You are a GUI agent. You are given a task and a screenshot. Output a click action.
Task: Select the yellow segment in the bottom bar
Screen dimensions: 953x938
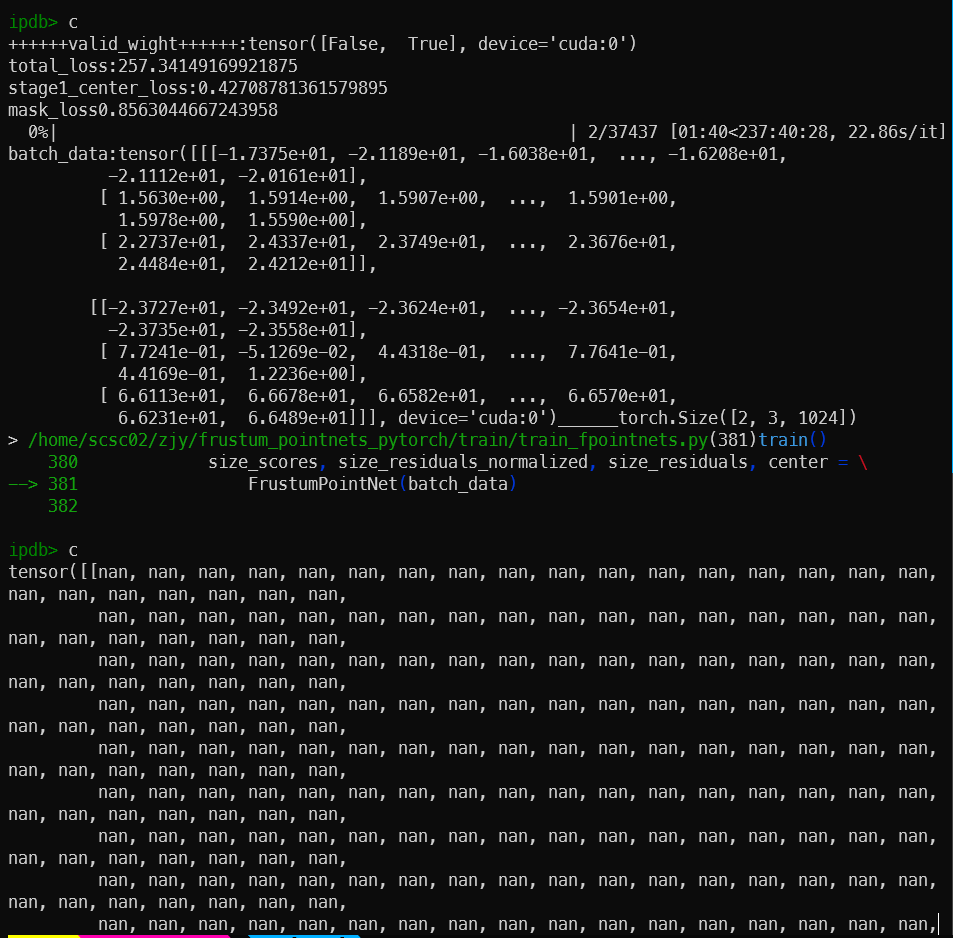pyautogui.click(x=40, y=933)
